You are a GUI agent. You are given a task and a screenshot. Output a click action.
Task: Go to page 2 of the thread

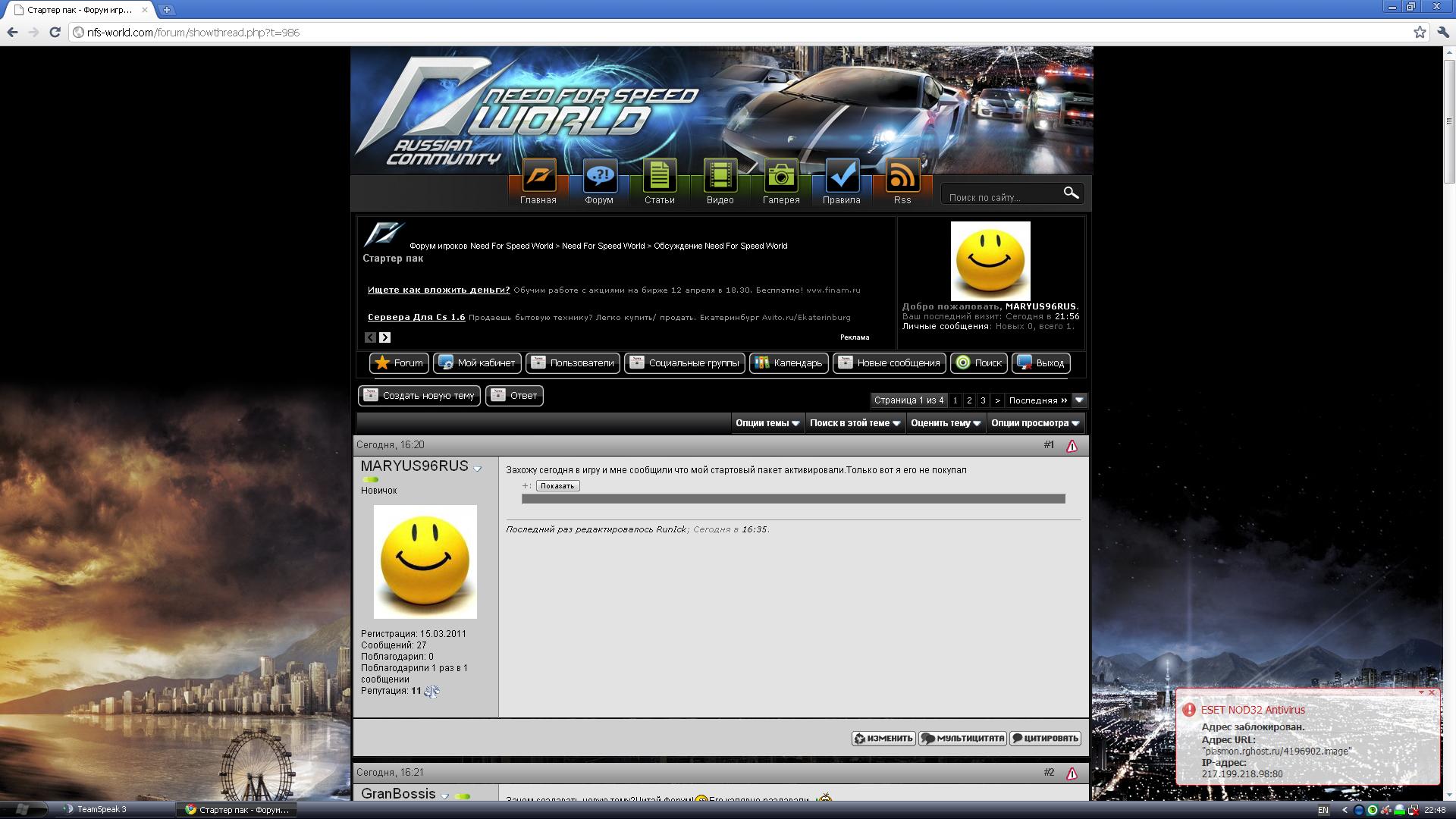[x=969, y=400]
